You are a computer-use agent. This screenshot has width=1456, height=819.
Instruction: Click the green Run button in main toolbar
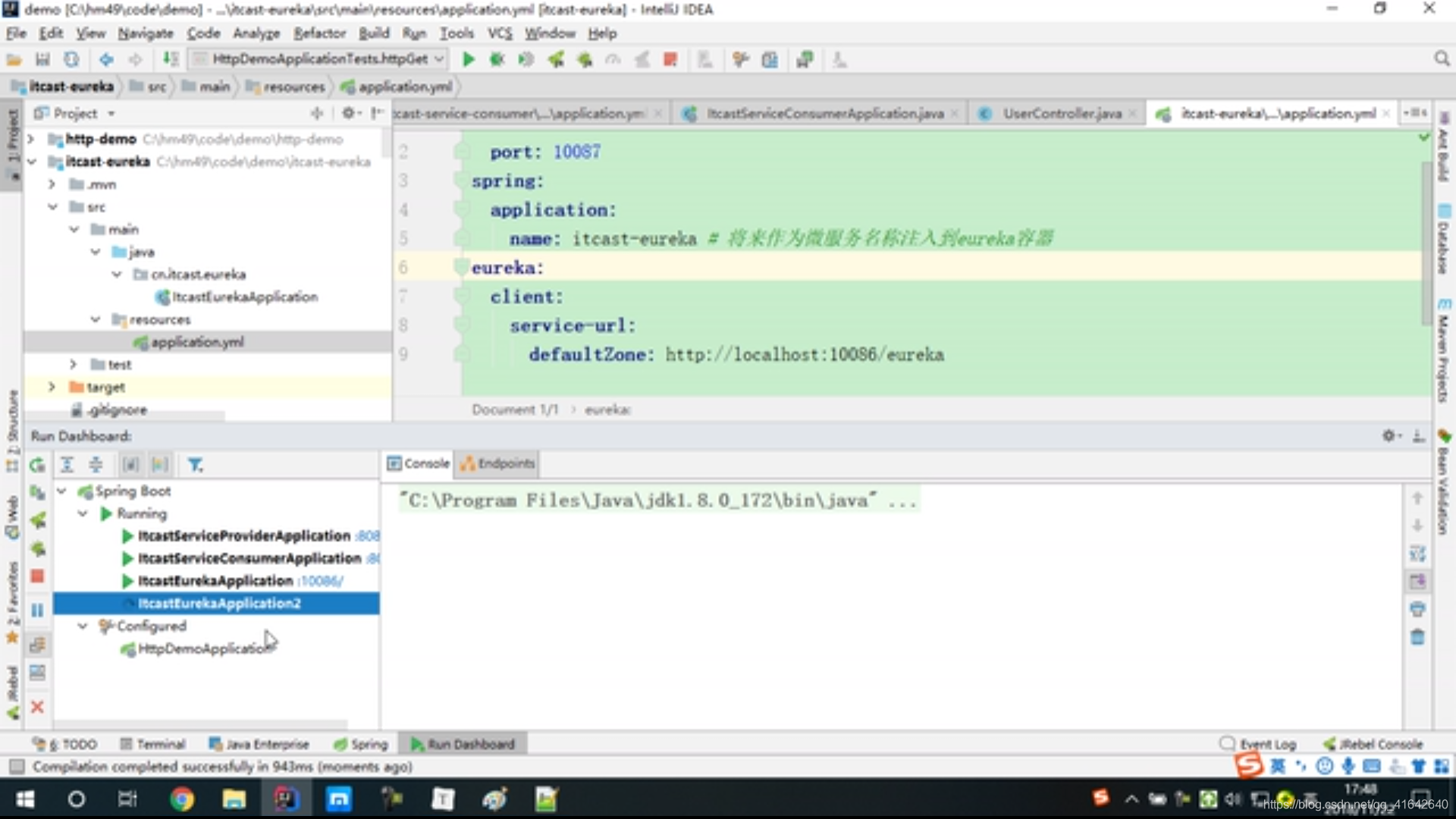[x=468, y=59]
